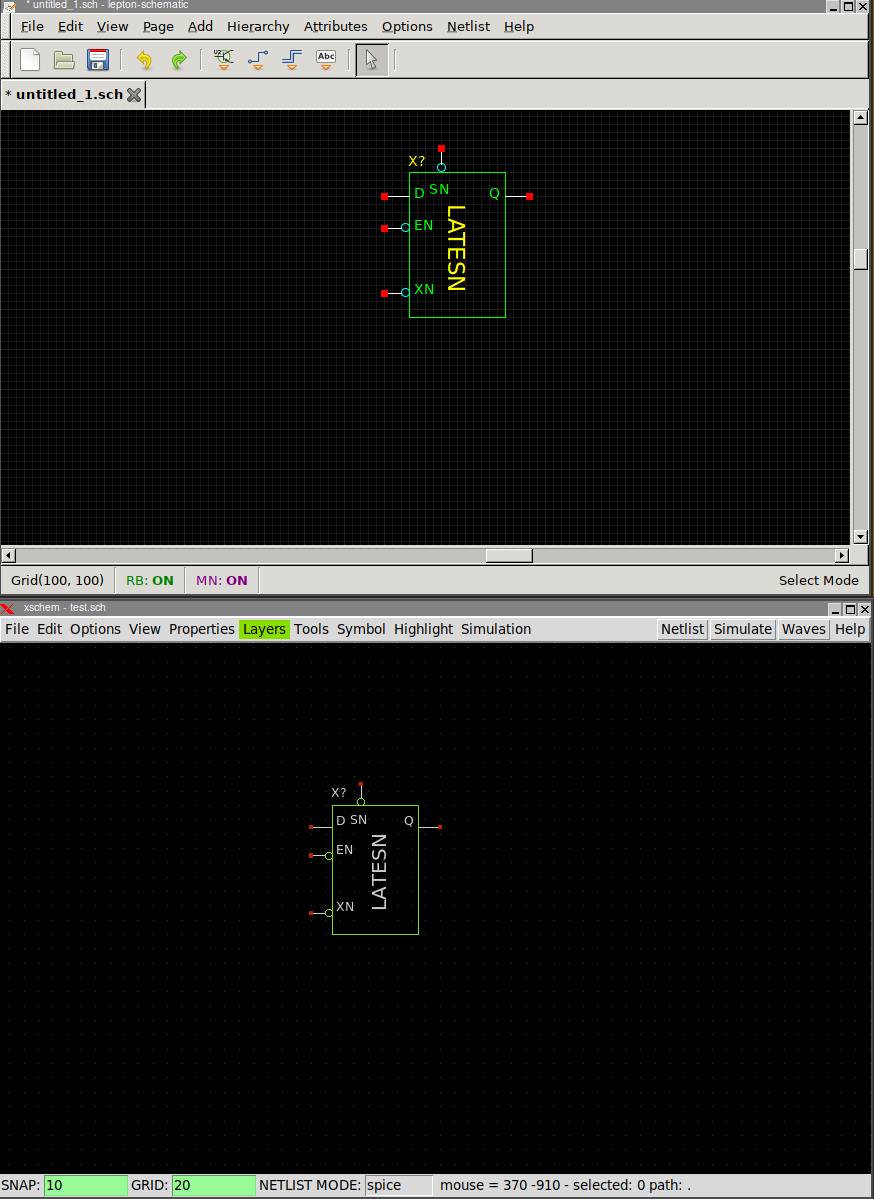Viewport: 874px width, 1199px height.
Task: Open the Hierarchy menu in lepton-schematic
Action: point(257,27)
